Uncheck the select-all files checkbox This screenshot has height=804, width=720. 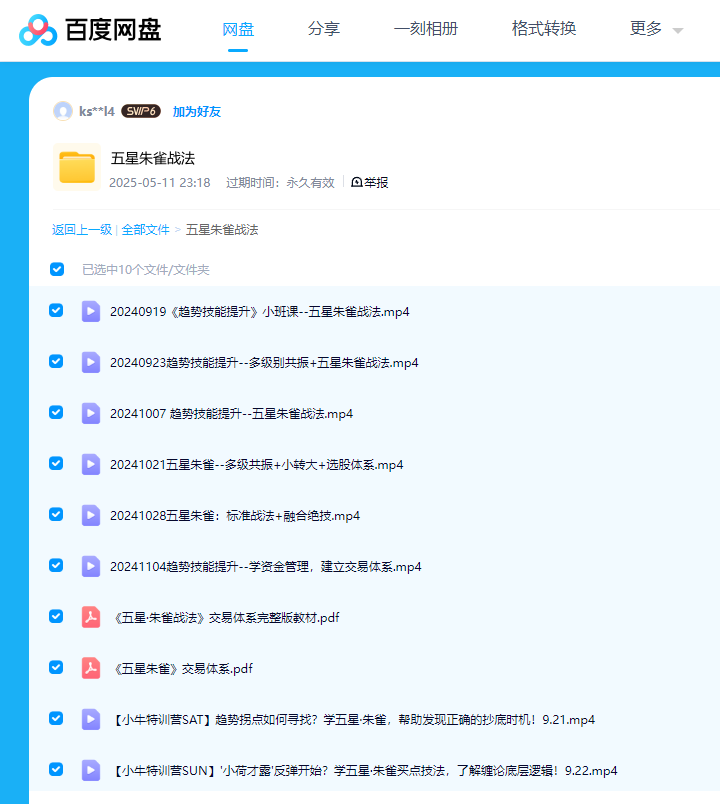(57, 269)
